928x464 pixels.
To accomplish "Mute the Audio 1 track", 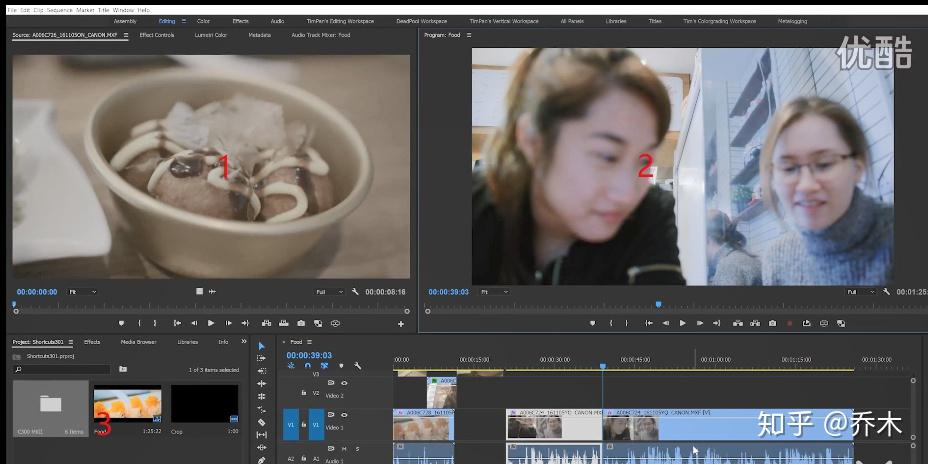I will (x=344, y=449).
